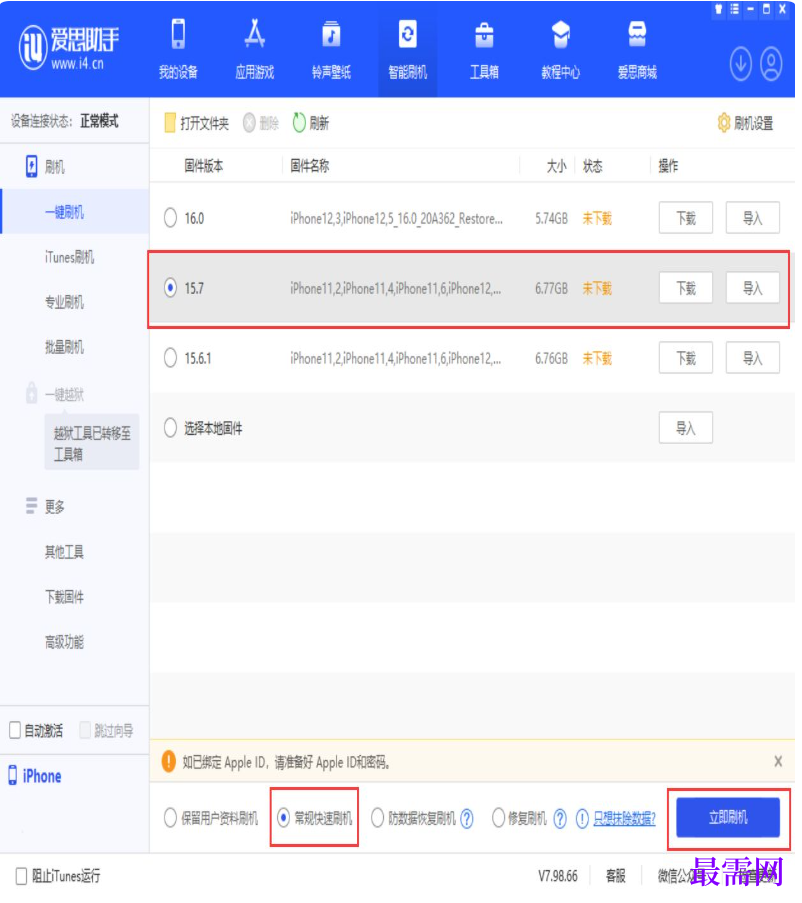Click version V7.98.66 text
Viewport: 802px width, 903px height.
click(x=558, y=877)
